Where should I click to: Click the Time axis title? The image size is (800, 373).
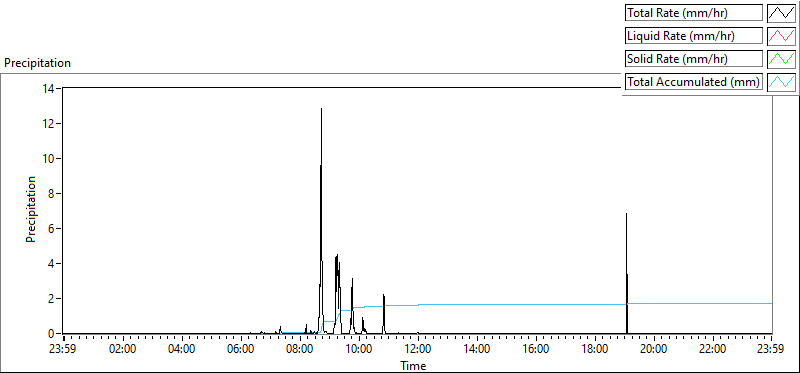[x=413, y=365]
